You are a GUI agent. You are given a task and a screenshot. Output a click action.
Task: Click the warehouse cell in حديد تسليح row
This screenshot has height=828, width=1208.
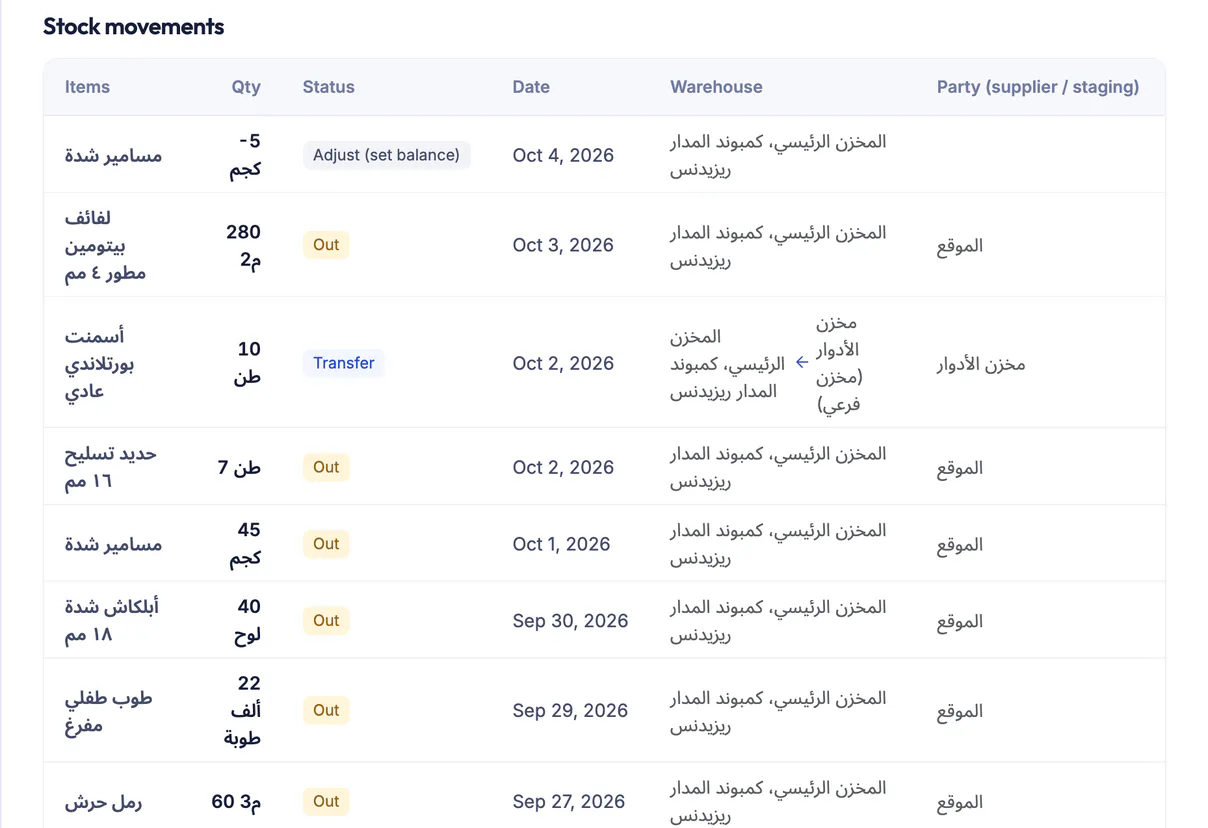(778, 467)
